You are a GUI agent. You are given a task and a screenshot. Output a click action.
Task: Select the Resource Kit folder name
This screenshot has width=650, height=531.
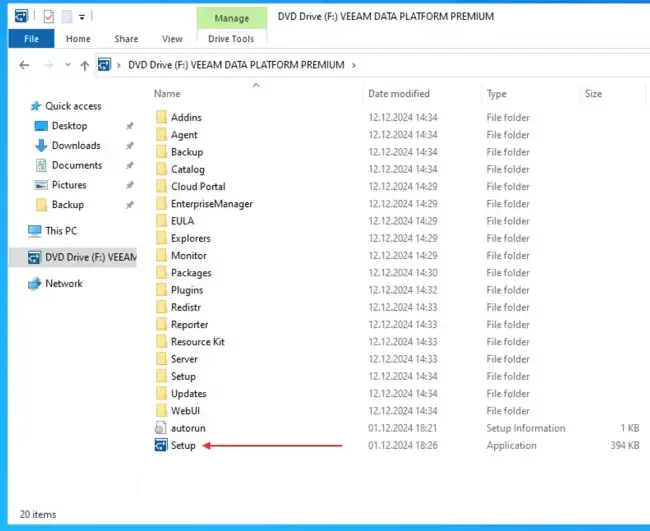point(198,342)
